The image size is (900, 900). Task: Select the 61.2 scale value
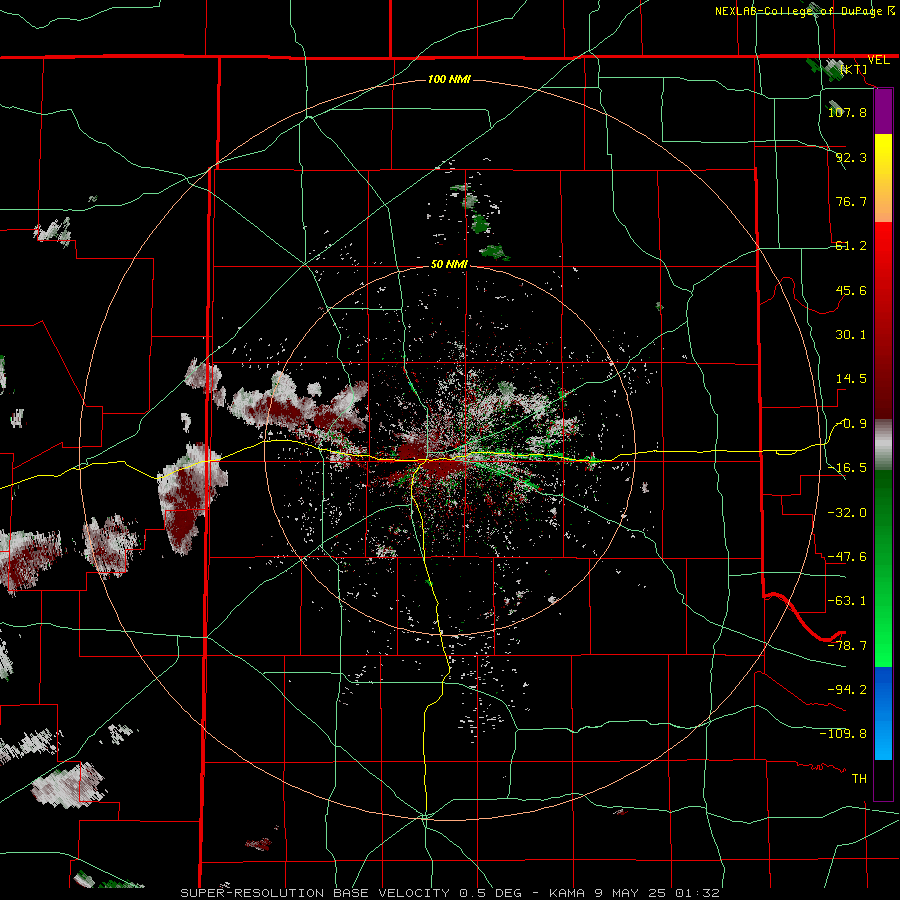click(x=851, y=246)
